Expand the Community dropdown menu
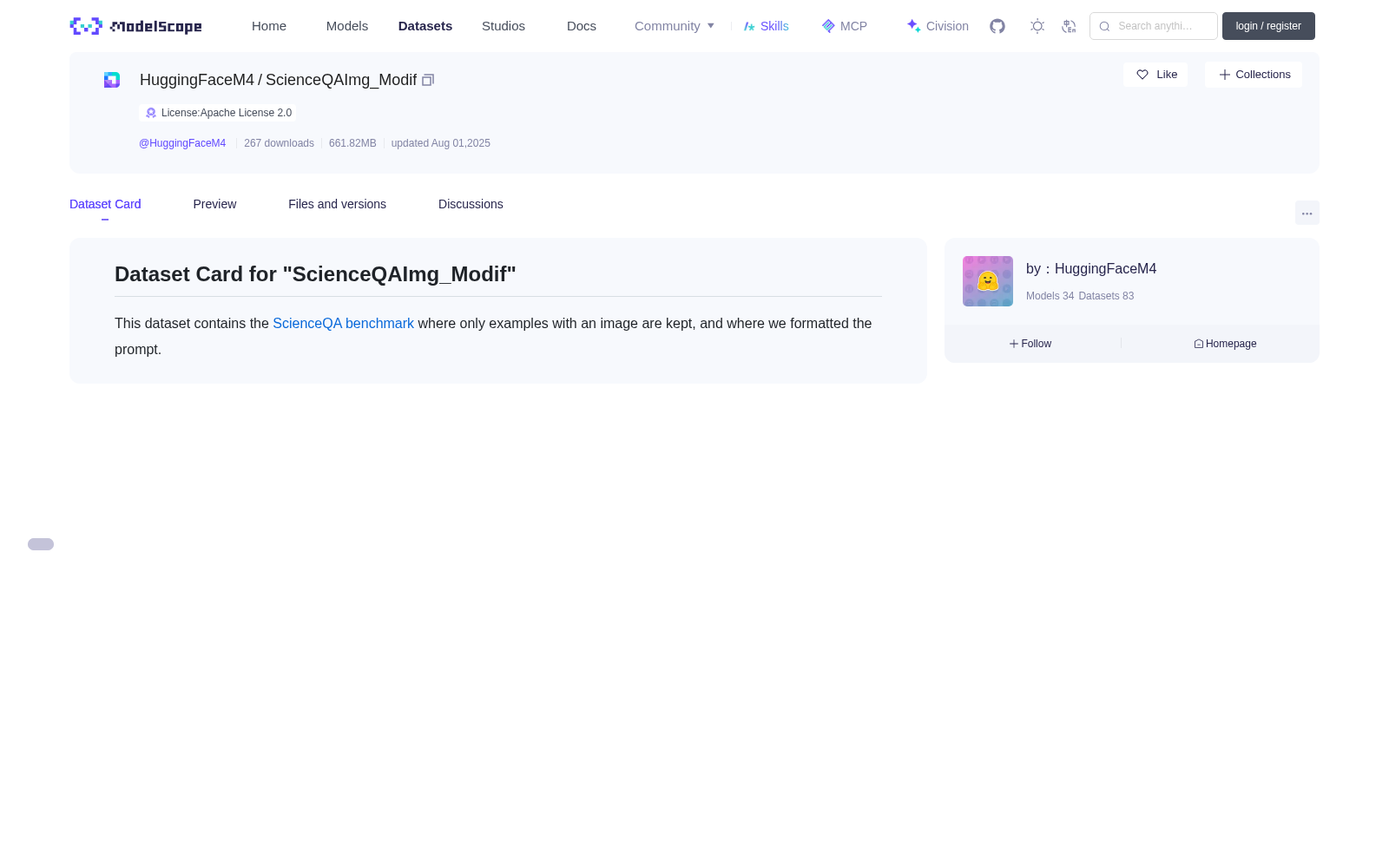The height and width of the screenshot is (868, 1389). [675, 26]
